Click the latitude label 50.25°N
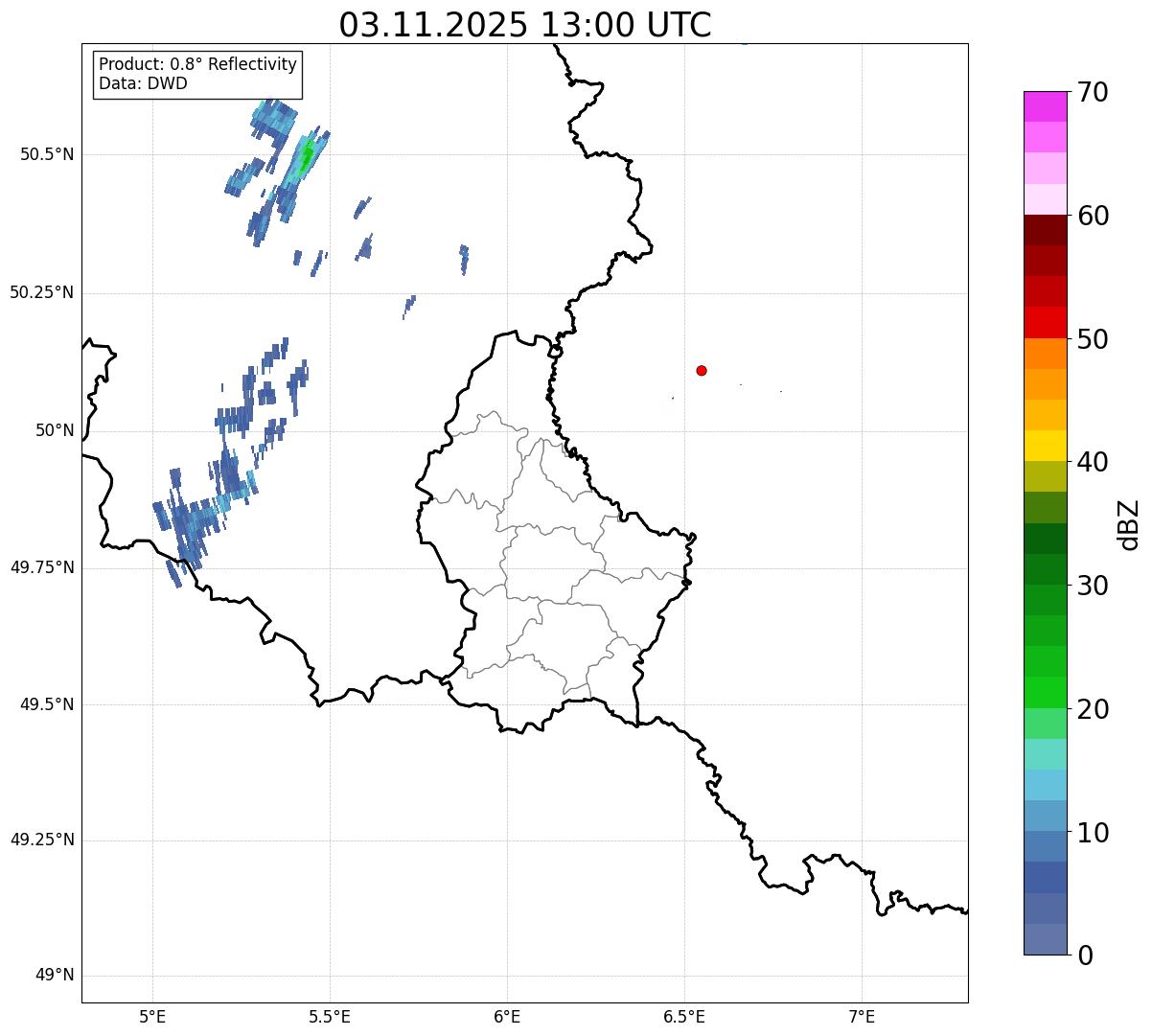The width and height of the screenshot is (1152, 1036). pos(42,292)
